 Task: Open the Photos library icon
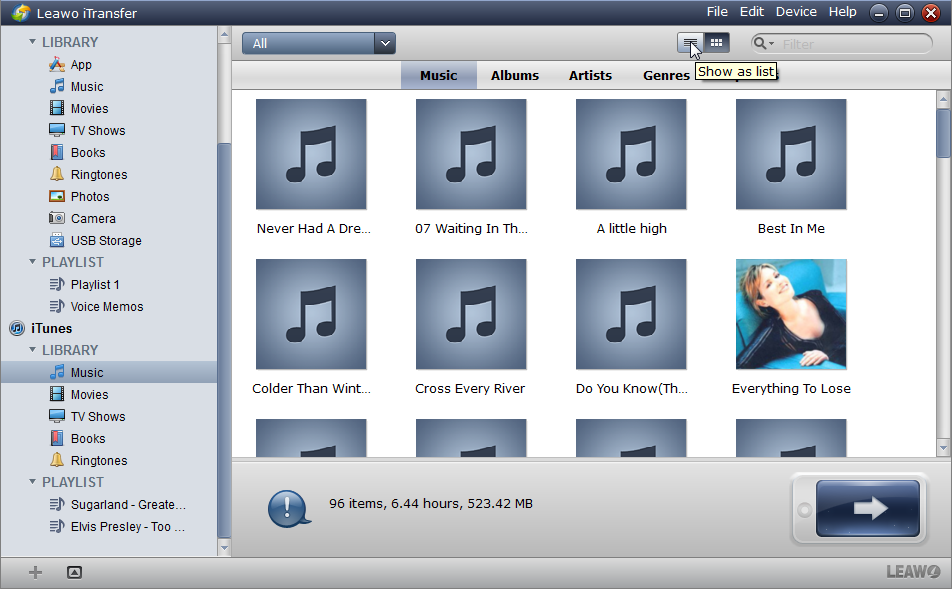[x=57, y=197]
